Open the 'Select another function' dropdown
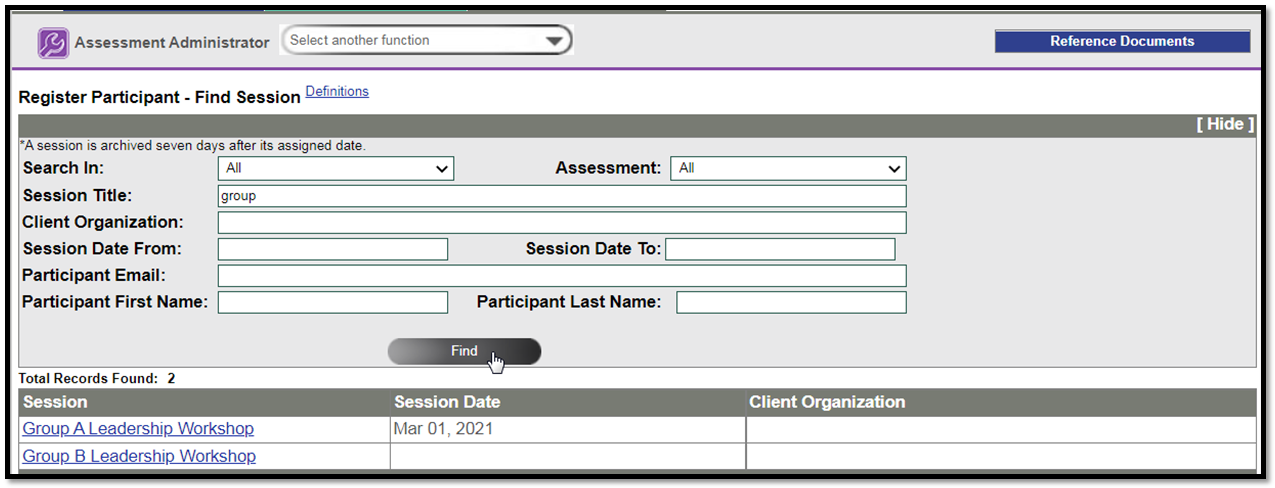The height and width of the screenshot is (488, 1275). click(427, 41)
